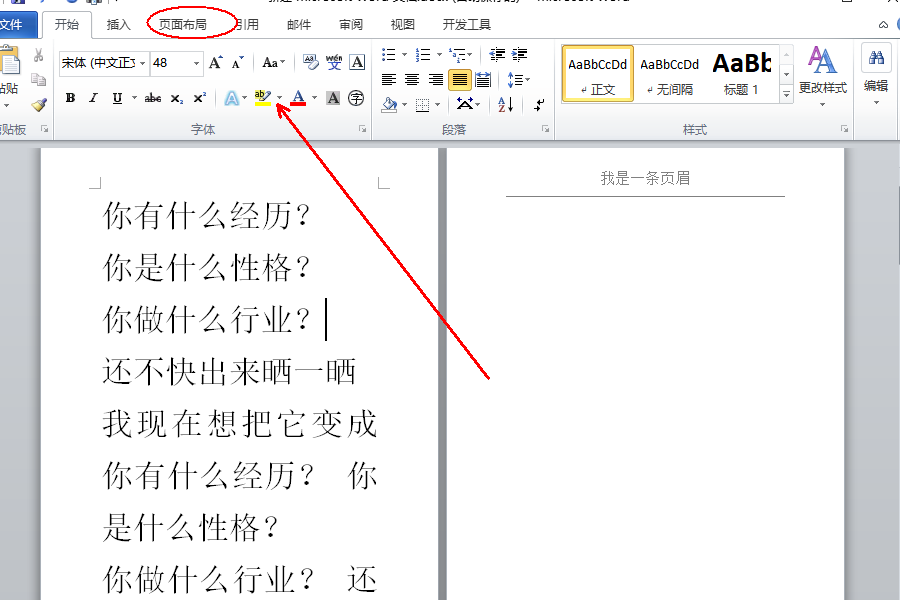Click the 更改样式 button
Viewport: 900px width, 600px height.
(x=823, y=74)
